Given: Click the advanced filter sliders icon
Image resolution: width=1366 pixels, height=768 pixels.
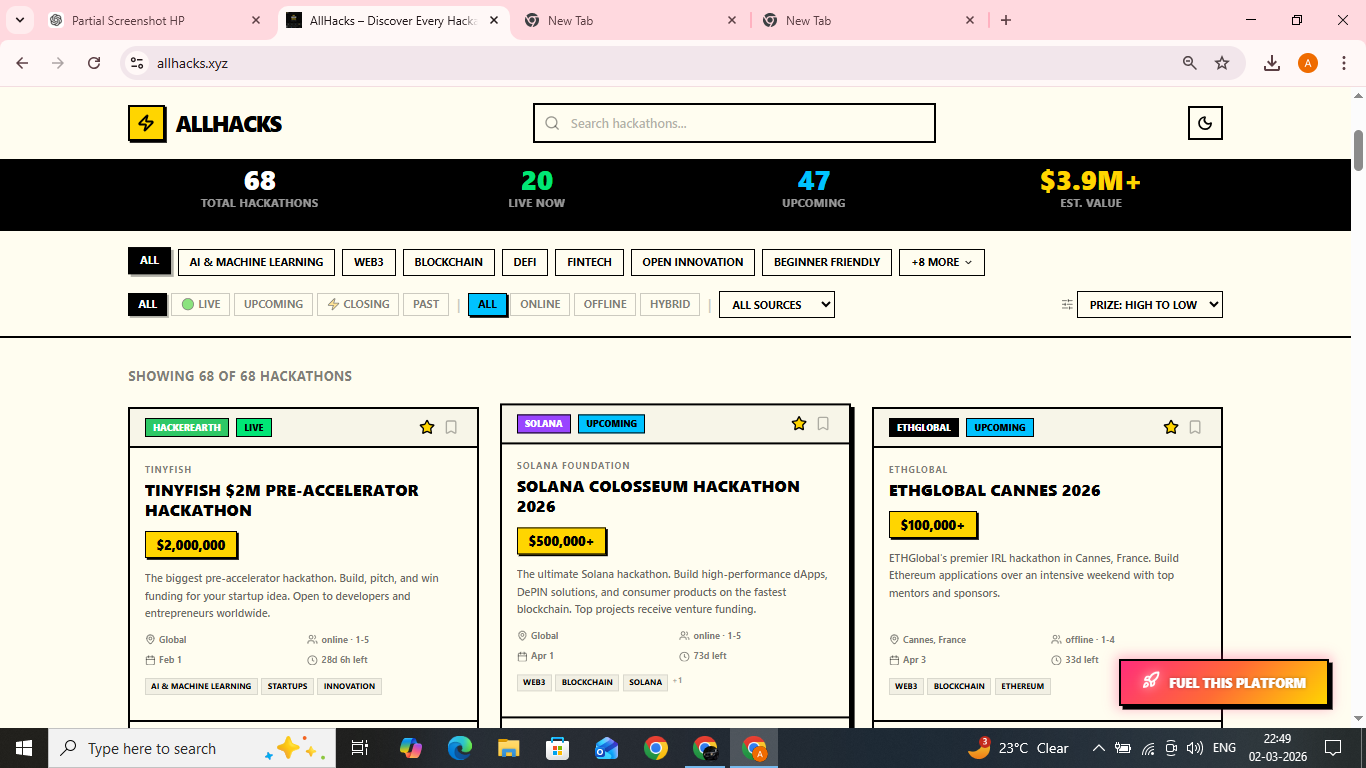Looking at the screenshot, I should pos(1066,304).
